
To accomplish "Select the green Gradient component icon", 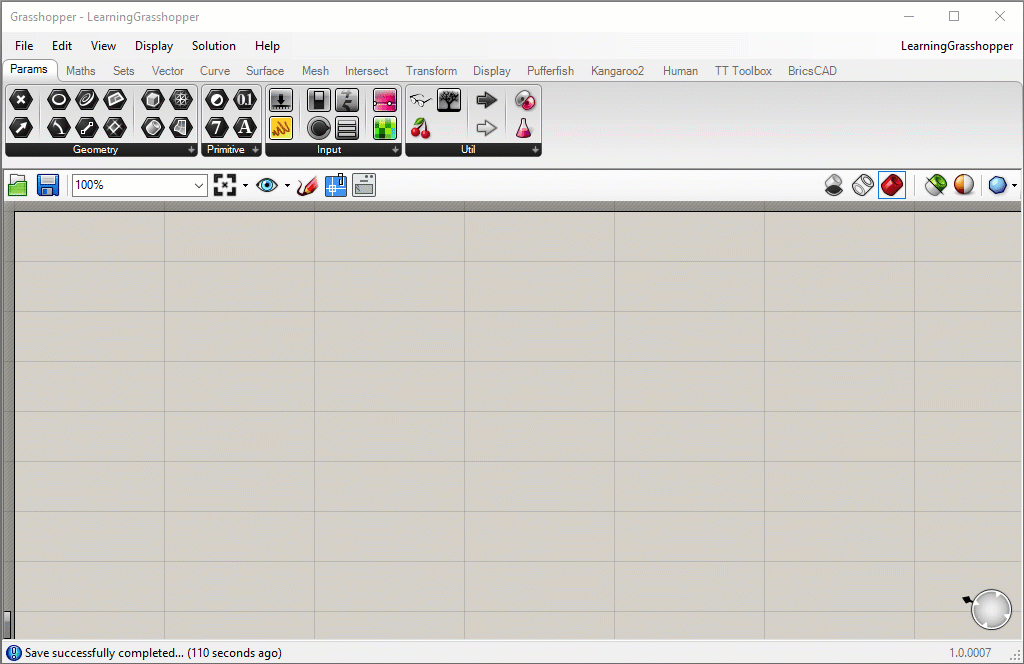I will click(x=384, y=127).
